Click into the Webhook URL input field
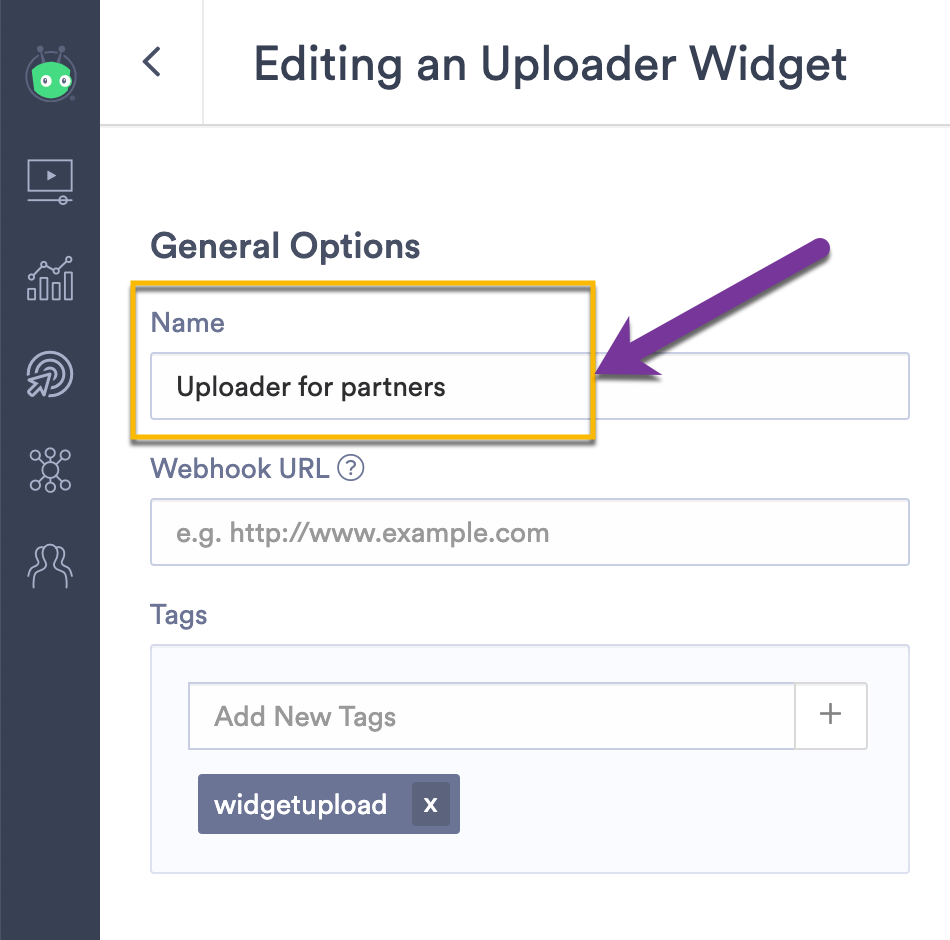The height and width of the screenshot is (940, 950). [x=530, y=532]
